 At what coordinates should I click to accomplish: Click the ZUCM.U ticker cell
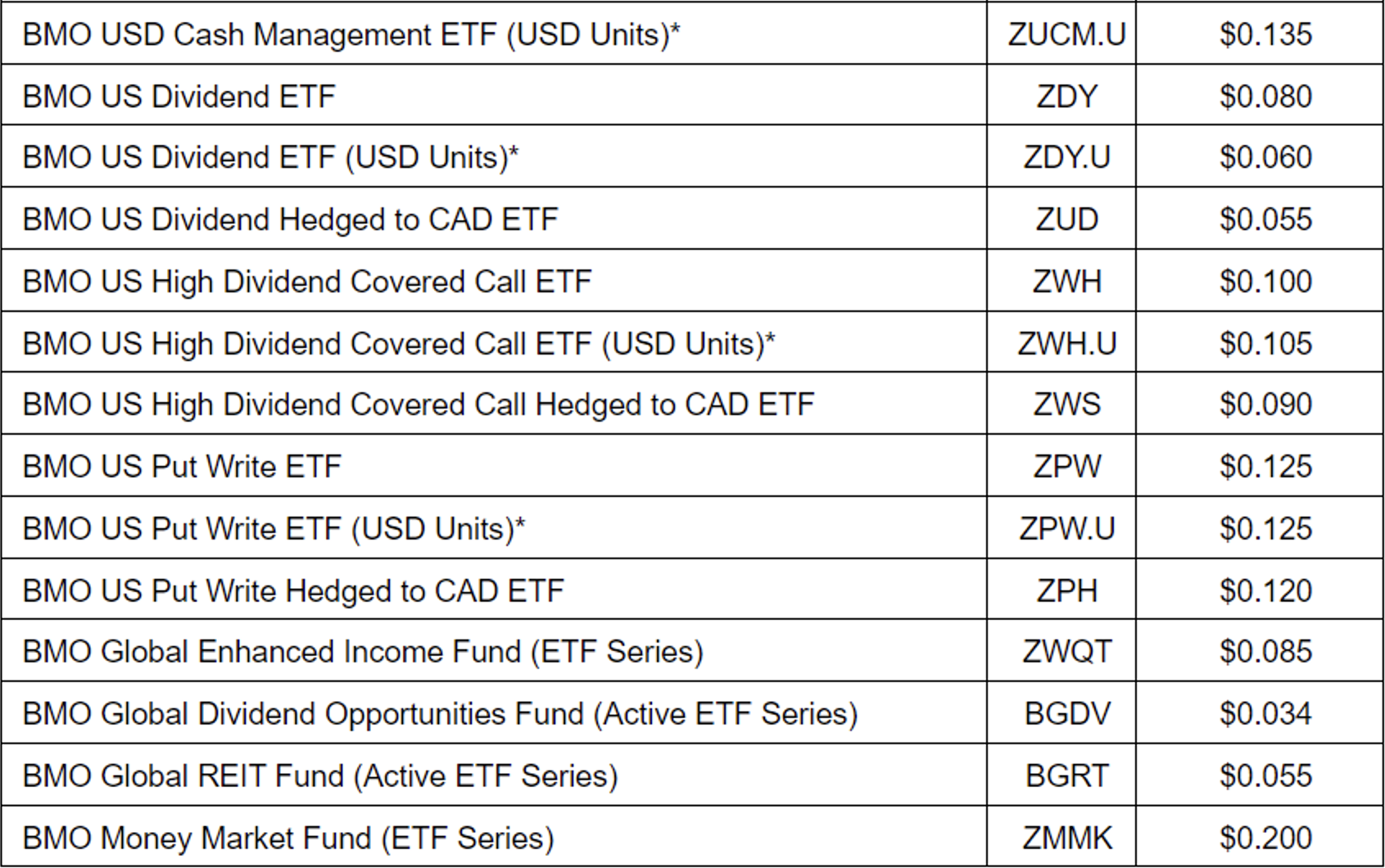1066,34
